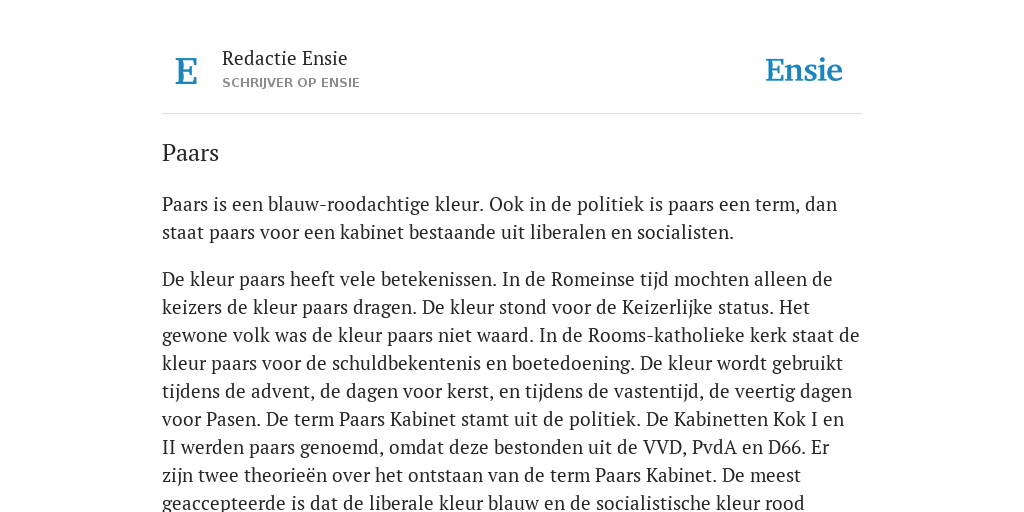Screen dimensions: 1024x512
Task: Open the Redactie Ensie author name
Action: point(285,59)
